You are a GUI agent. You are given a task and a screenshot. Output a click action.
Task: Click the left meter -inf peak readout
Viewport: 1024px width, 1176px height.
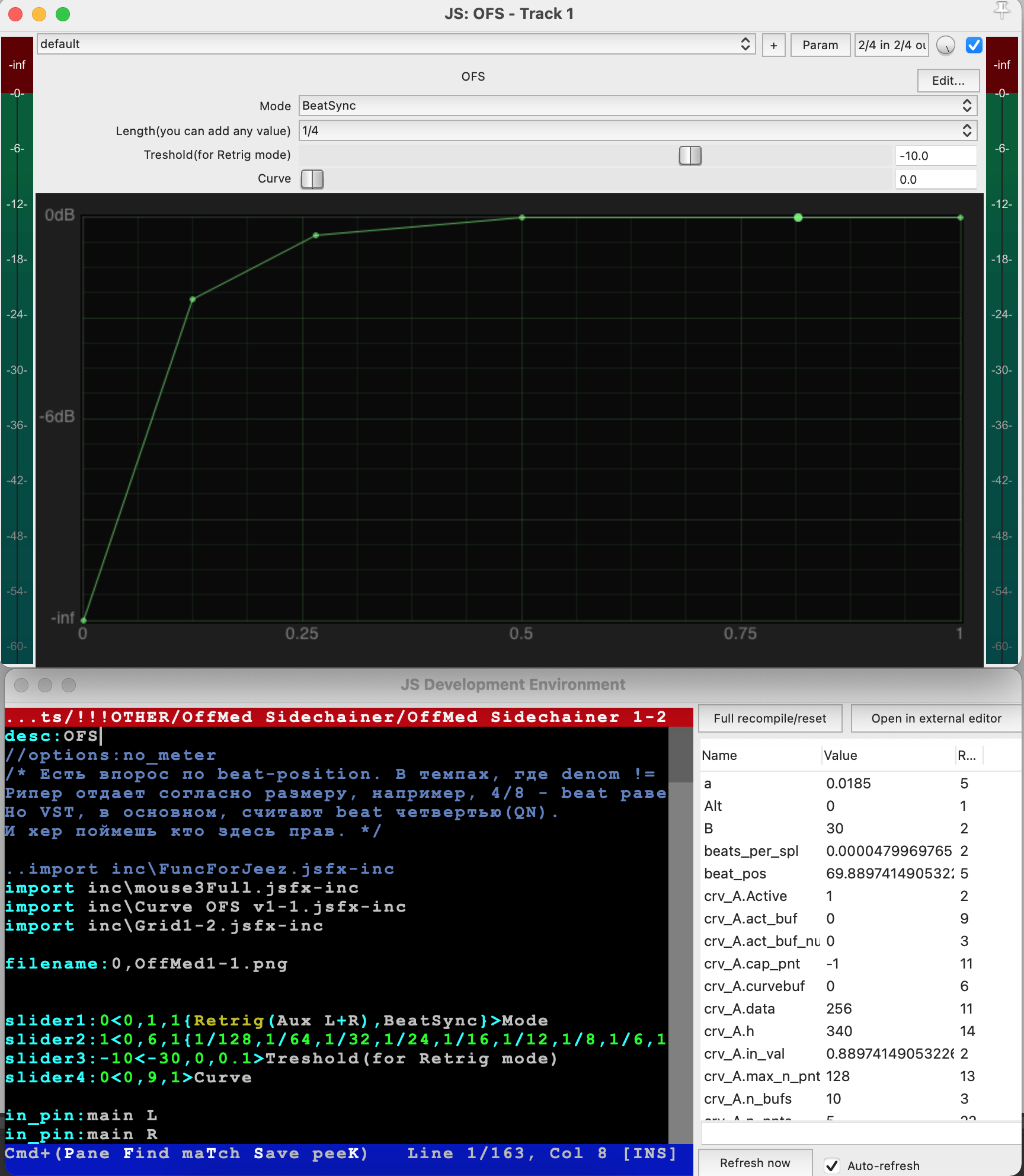click(17, 65)
